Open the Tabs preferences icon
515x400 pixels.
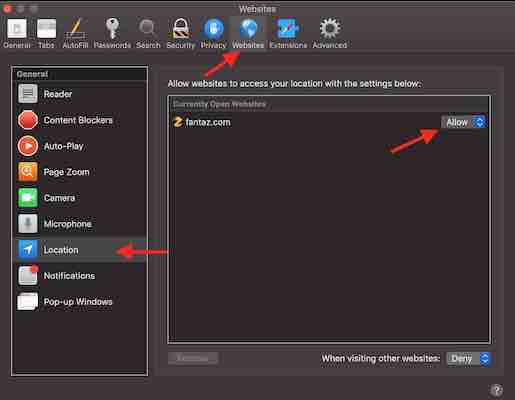tap(46, 29)
